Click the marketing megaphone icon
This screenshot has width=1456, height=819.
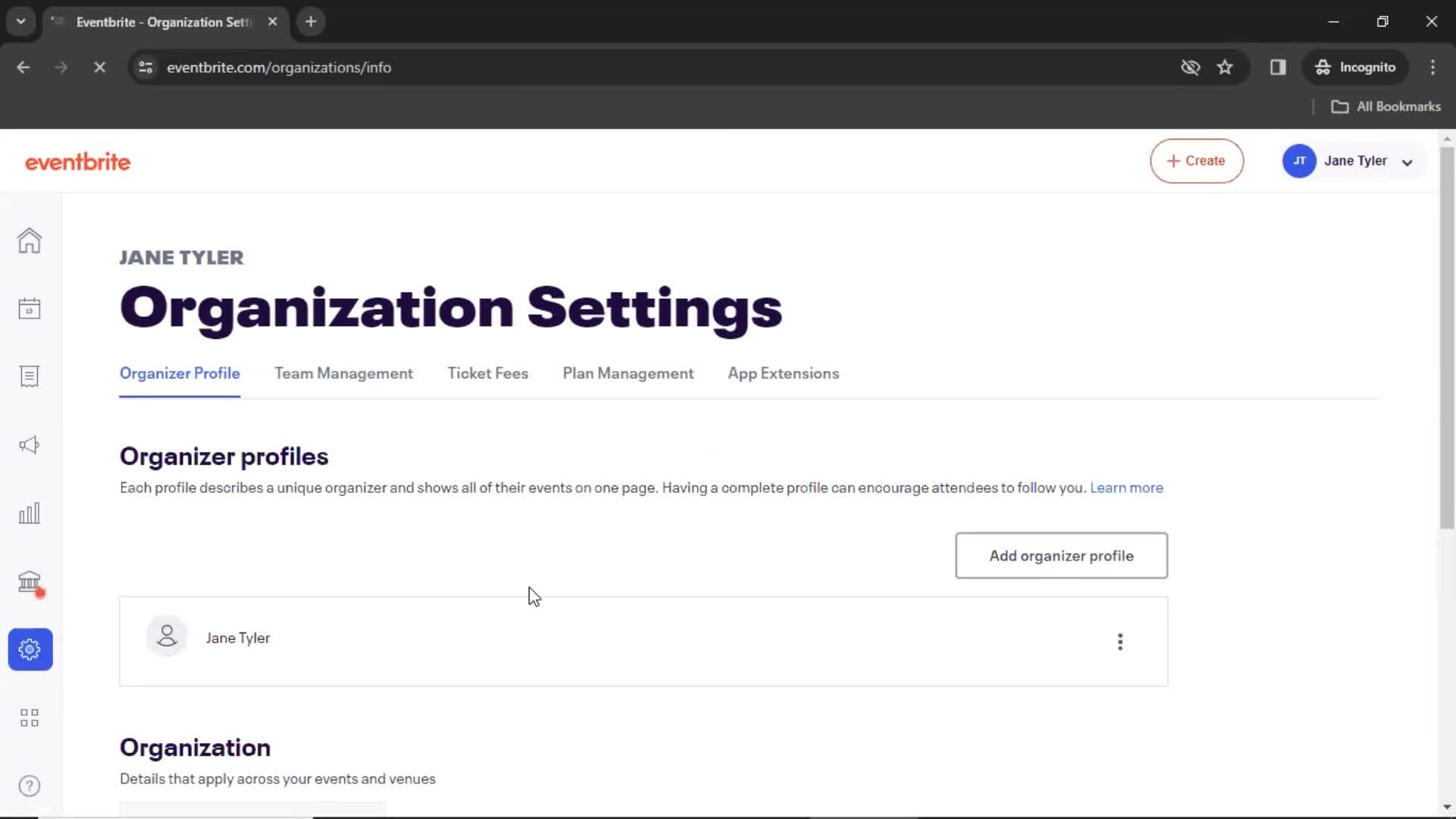[29, 445]
